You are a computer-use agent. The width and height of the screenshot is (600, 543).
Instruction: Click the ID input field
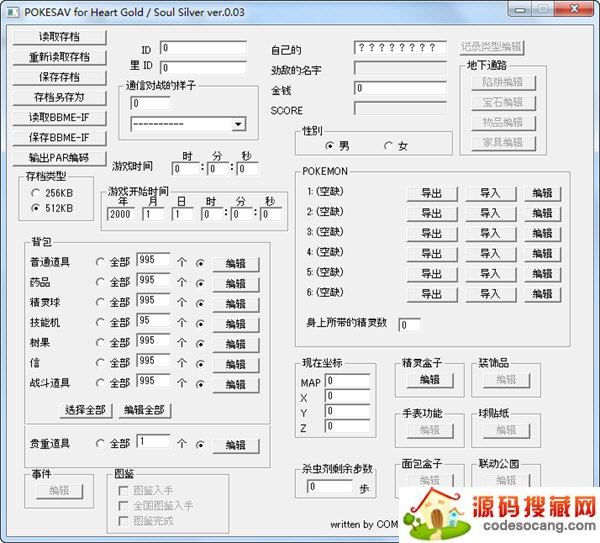(203, 48)
